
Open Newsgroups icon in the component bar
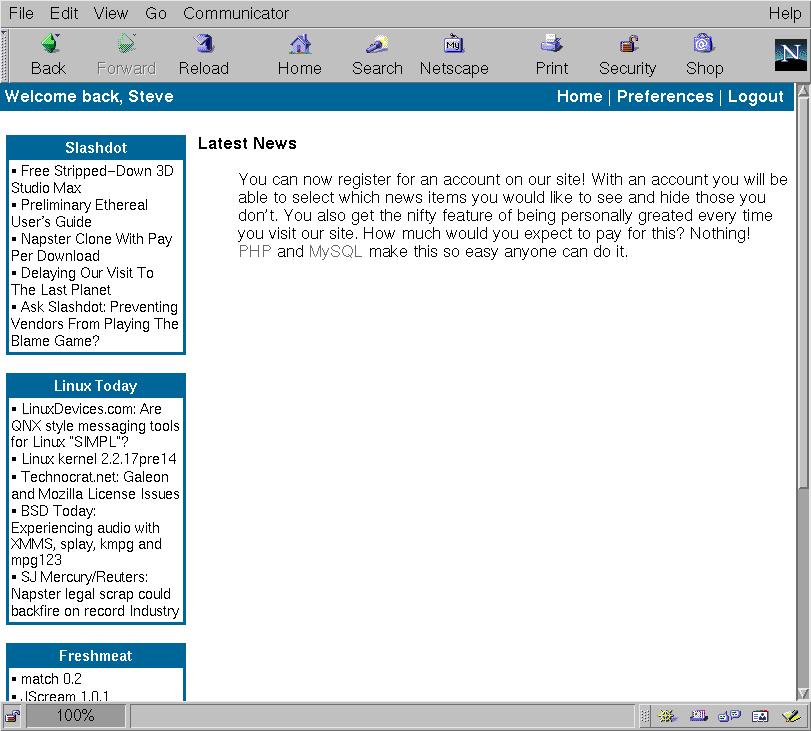729,716
